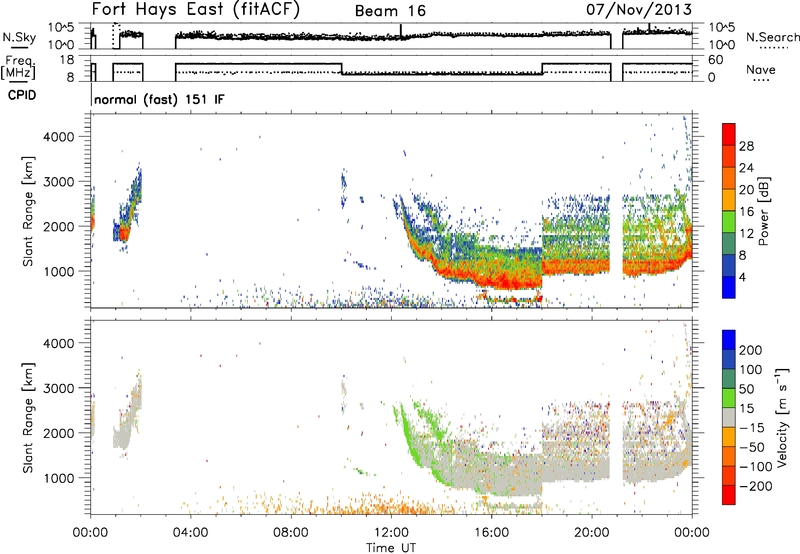Click the "50" label on Velocity colorbar
This screenshot has width=800, height=554.
pyautogui.click(x=746, y=389)
